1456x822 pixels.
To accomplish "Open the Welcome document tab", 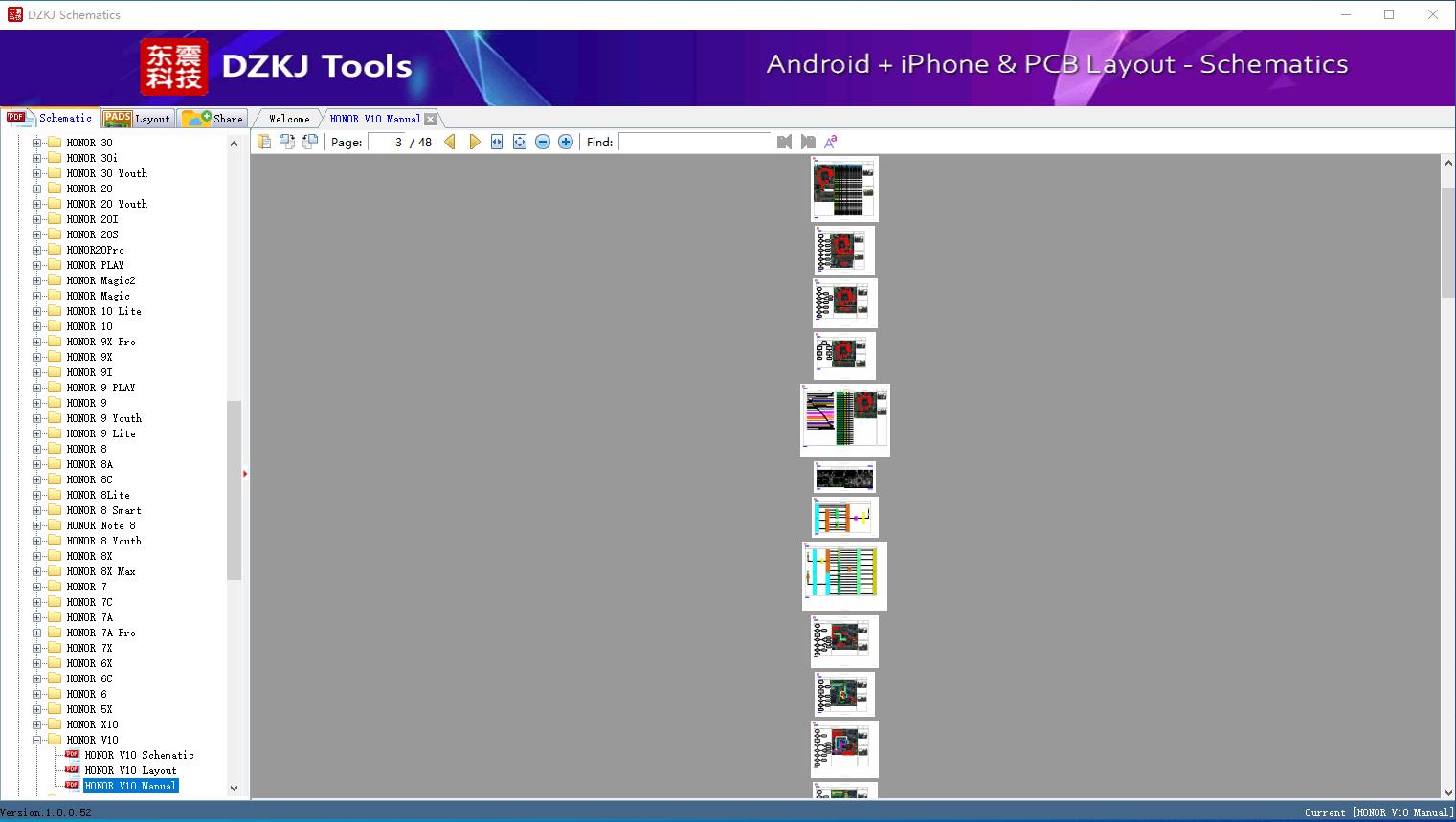I will [289, 119].
